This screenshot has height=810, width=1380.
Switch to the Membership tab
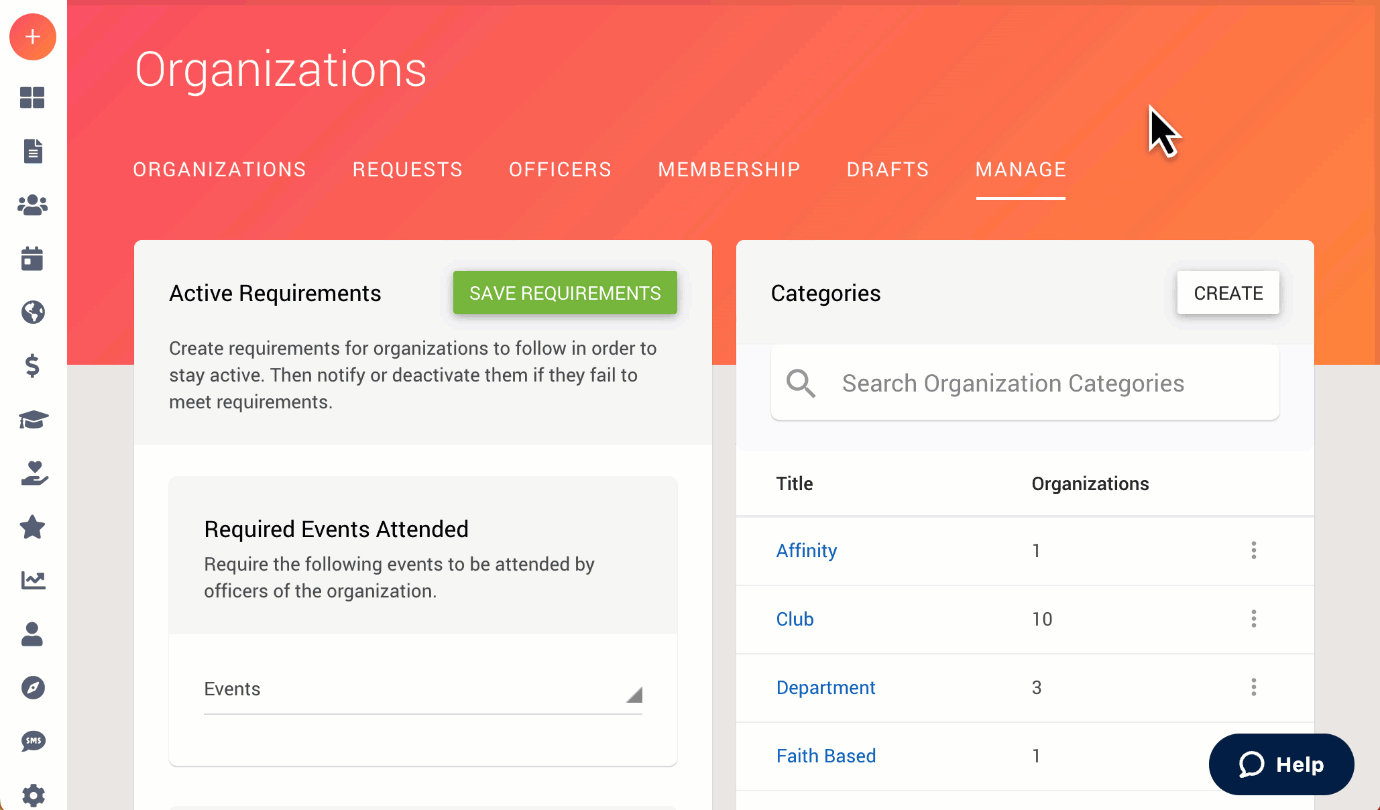[729, 169]
